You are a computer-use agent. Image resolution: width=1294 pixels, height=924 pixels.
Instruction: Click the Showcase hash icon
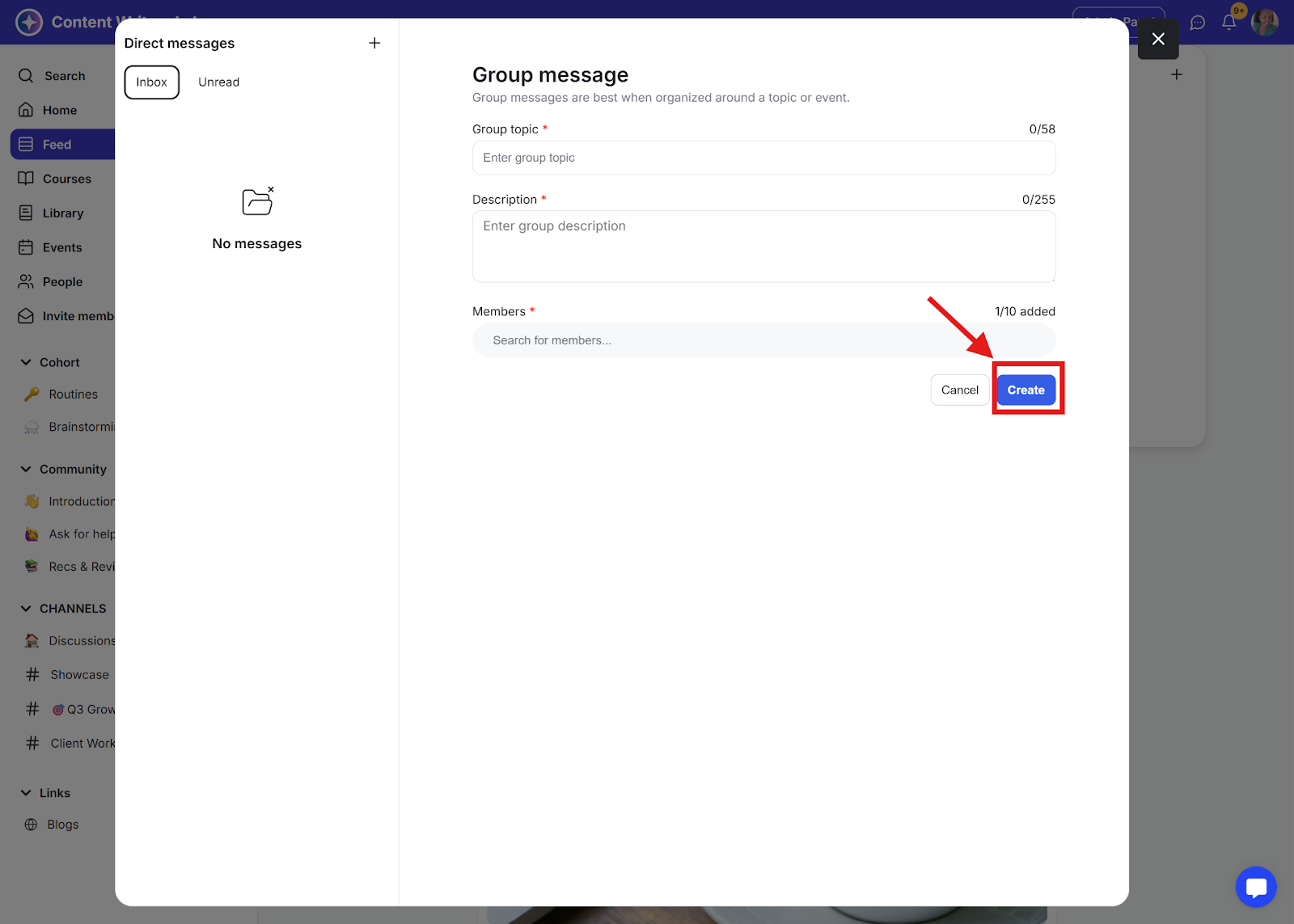click(32, 675)
